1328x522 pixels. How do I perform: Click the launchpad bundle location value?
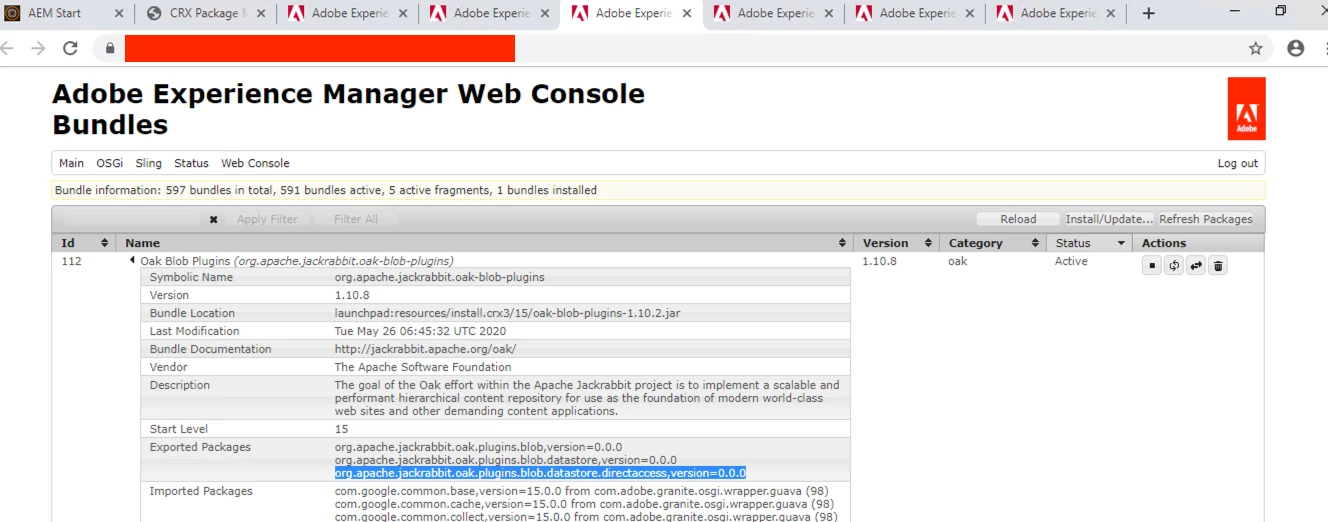click(x=507, y=313)
